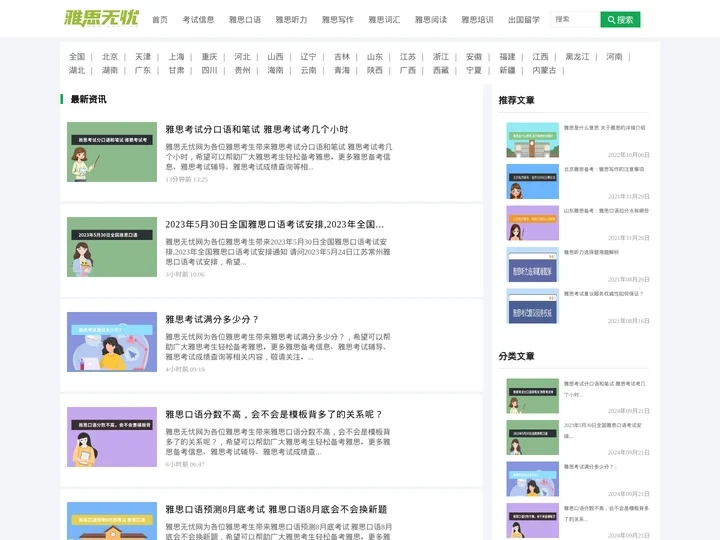Open recommended article 雅思听力选择题库题解析

tap(591, 252)
